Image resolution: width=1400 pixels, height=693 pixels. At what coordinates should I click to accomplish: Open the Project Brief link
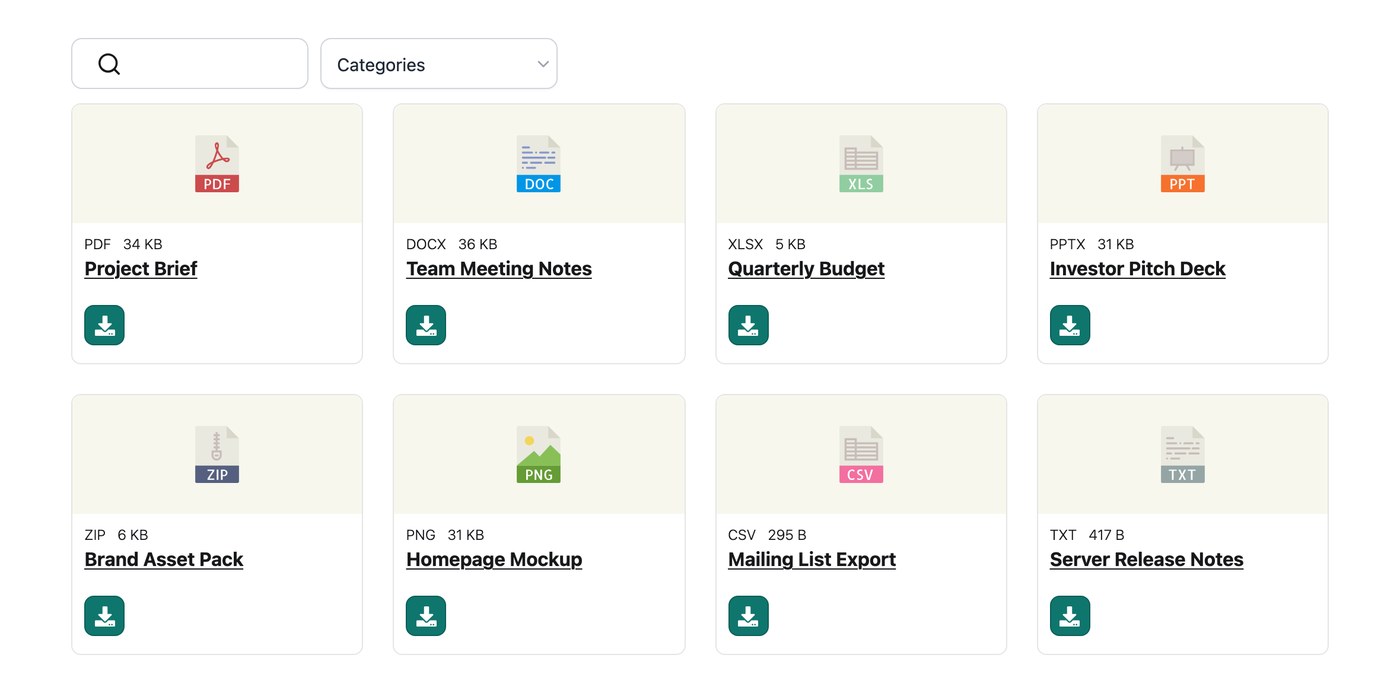pyautogui.click(x=141, y=269)
